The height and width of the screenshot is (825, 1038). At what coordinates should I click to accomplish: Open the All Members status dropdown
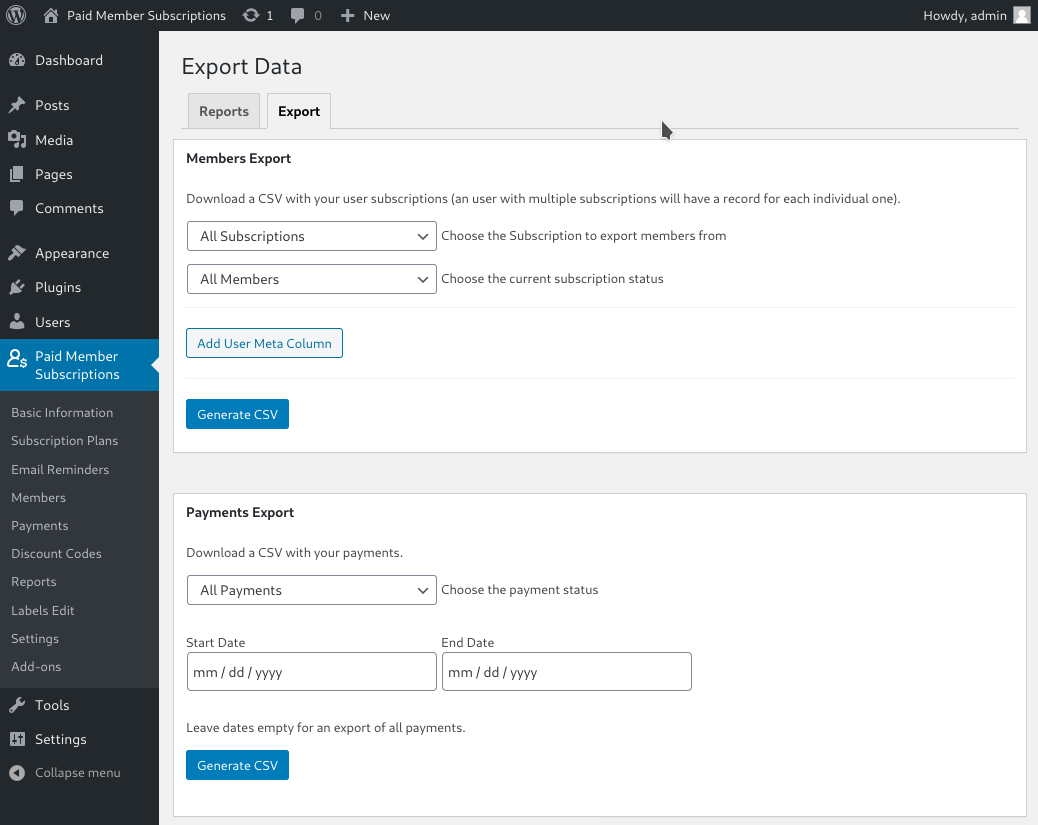coord(312,279)
